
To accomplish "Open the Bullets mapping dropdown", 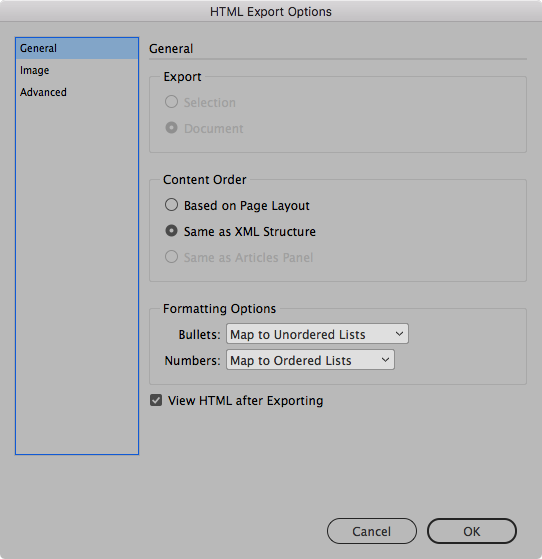I will coord(317,334).
